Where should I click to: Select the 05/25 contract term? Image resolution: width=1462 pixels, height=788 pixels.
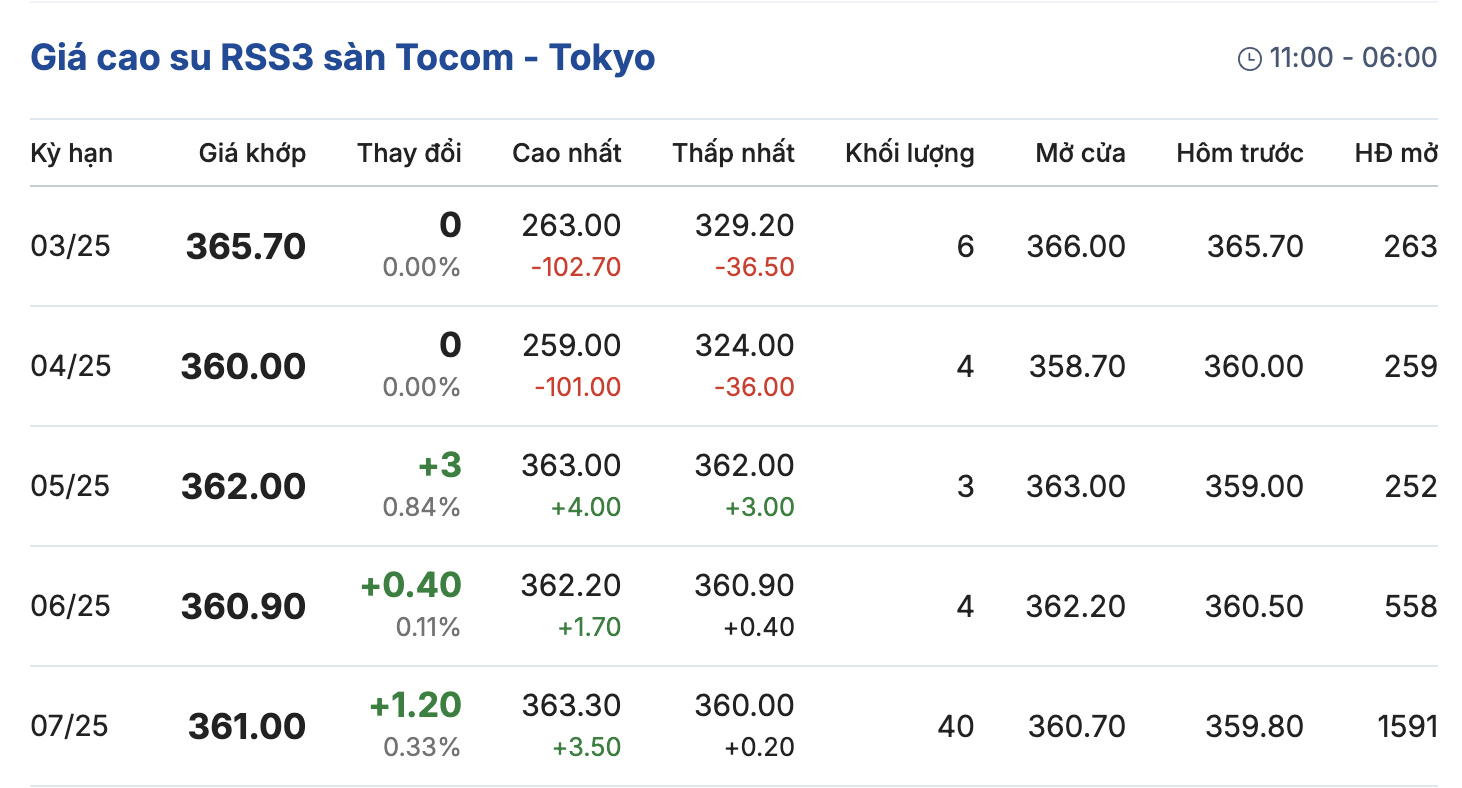coord(71,486)
